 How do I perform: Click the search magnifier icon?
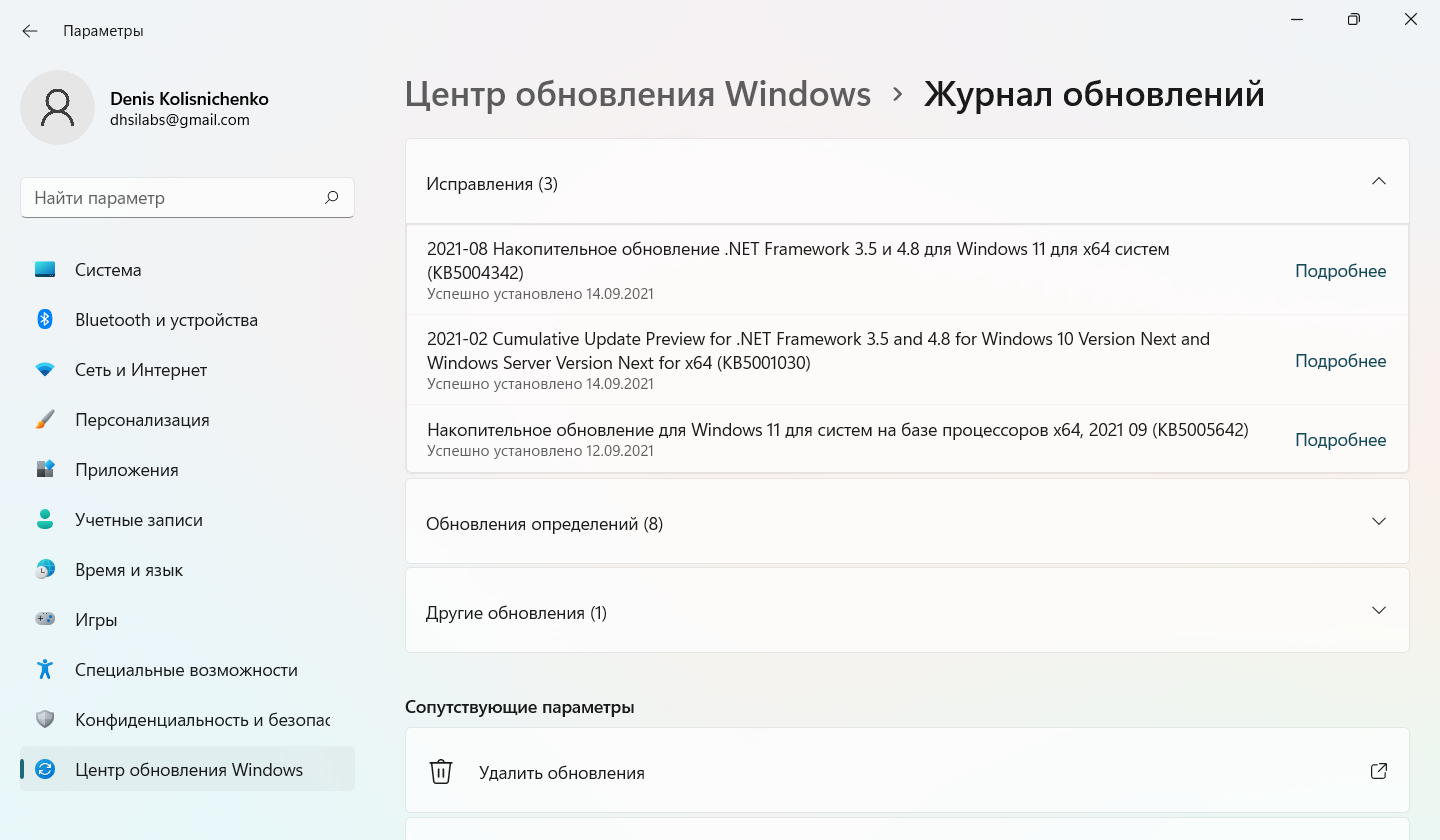(x=332, y=198)
